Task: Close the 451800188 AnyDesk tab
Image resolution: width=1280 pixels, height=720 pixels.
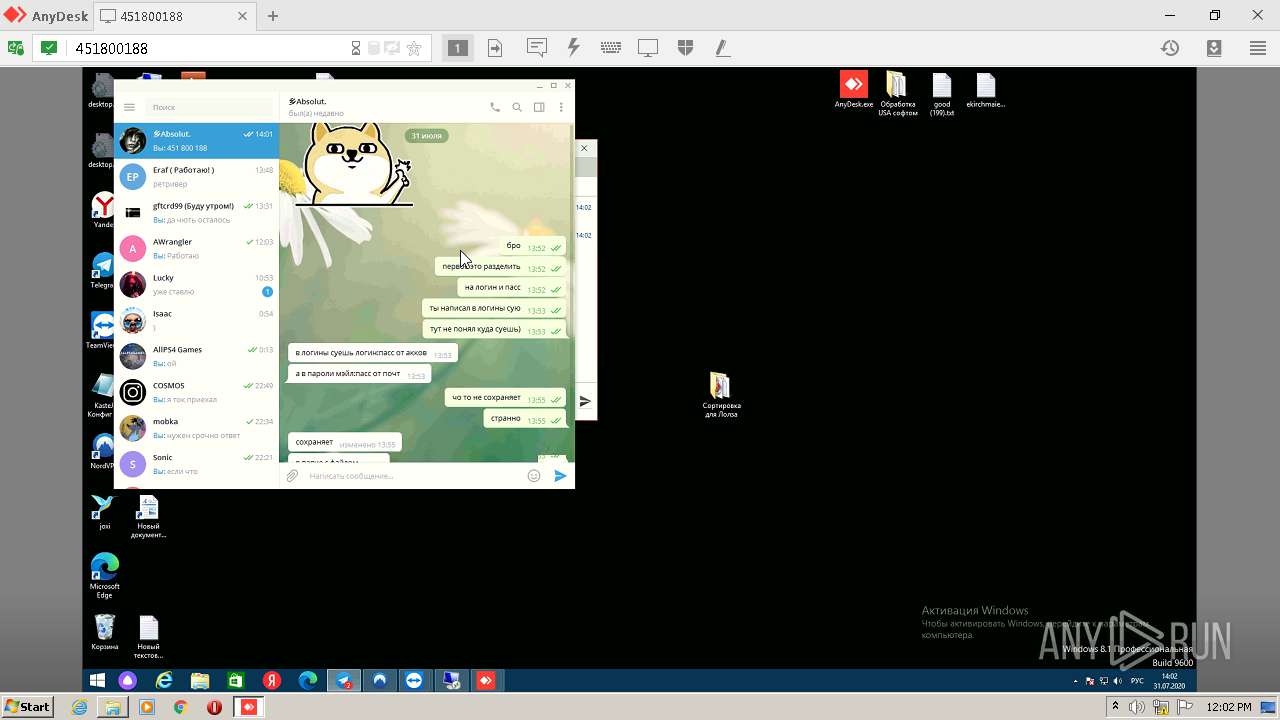Action: click(x=242, y=16)
